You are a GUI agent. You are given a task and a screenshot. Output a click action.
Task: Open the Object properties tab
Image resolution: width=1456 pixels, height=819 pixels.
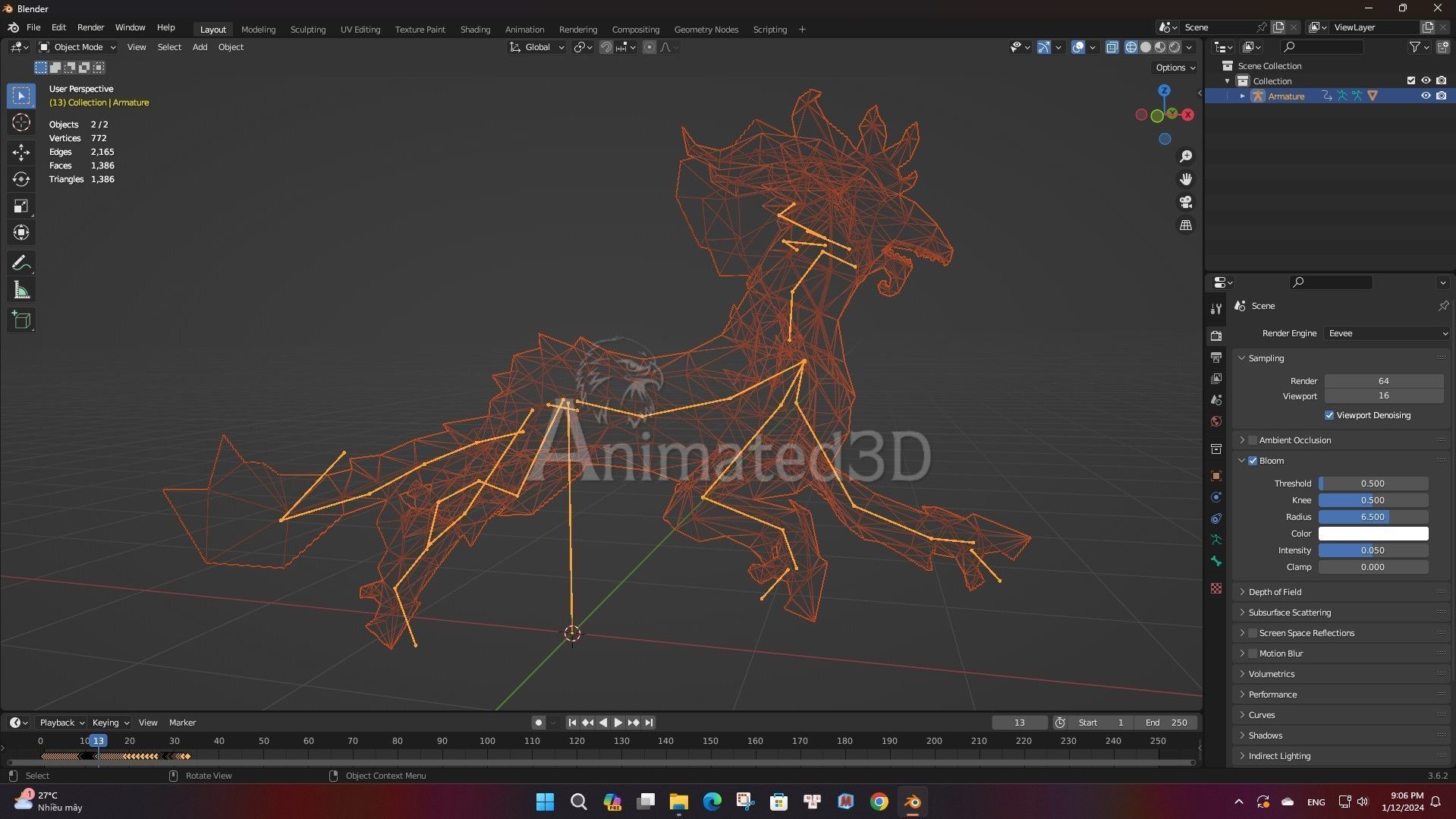point(1216,476)
